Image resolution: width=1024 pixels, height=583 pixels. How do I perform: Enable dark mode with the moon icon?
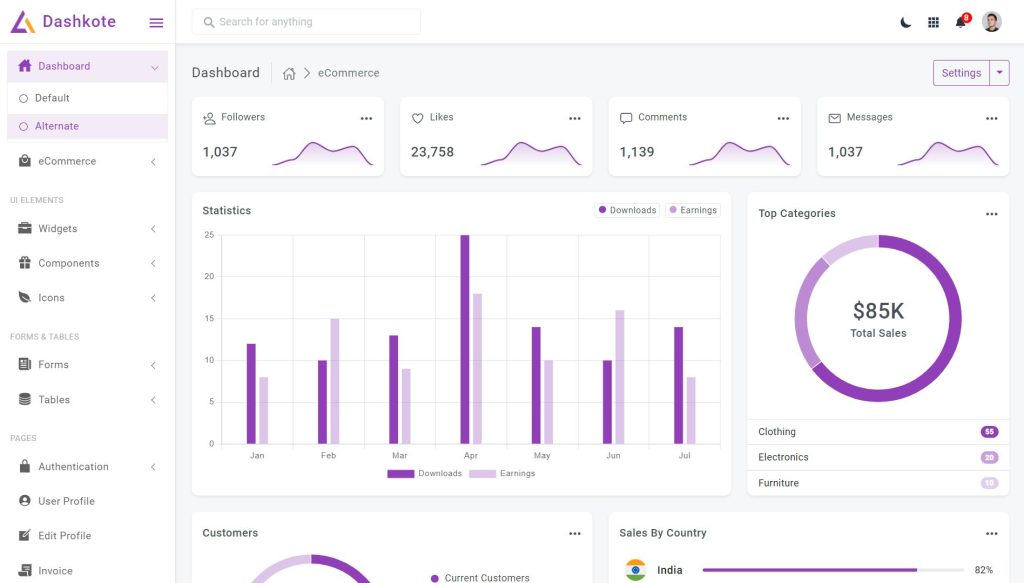905,21
